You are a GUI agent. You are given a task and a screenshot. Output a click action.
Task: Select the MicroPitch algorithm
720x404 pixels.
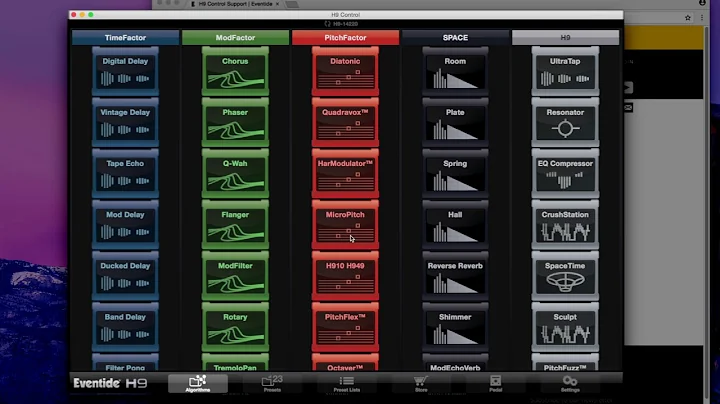[x=345, y=225]
